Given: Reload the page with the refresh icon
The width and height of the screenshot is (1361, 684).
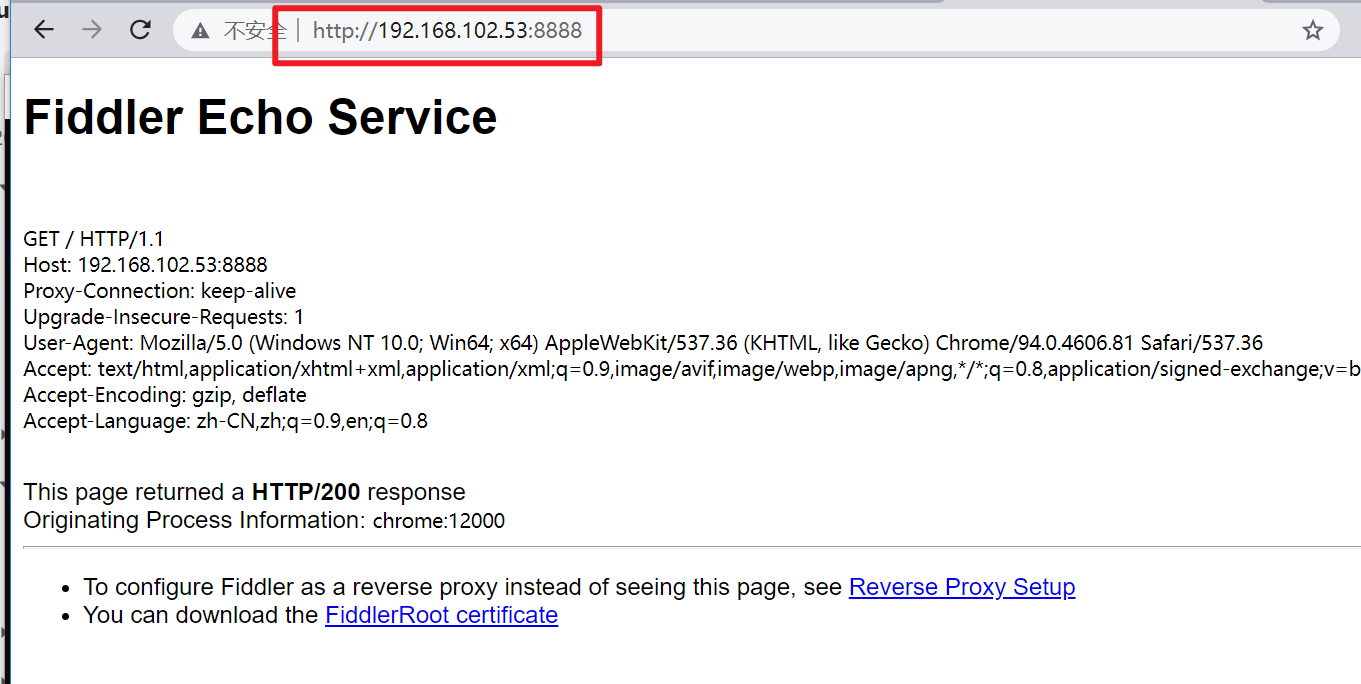Looking at the screenshot, I should pos(140,30).
